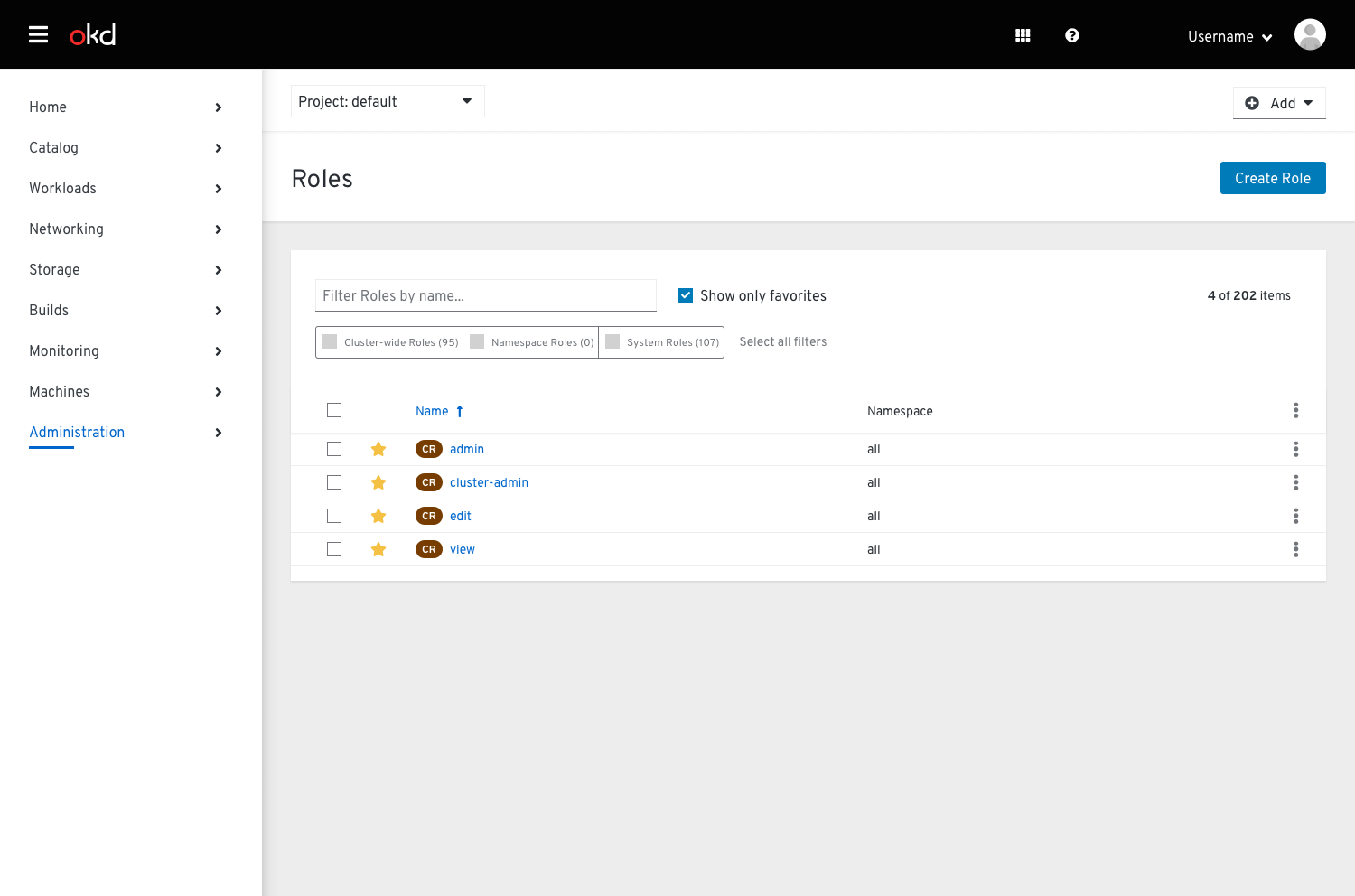Toggle Namespace Roles (0) filter
Screen dimensions: 1355x896
[x=531, y=342]
